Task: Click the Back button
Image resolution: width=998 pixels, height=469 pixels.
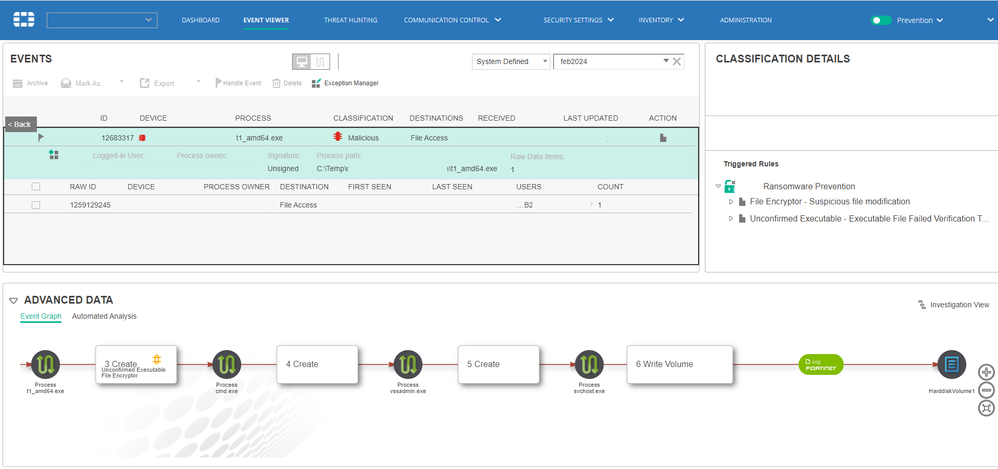Action: coord(20,124)
